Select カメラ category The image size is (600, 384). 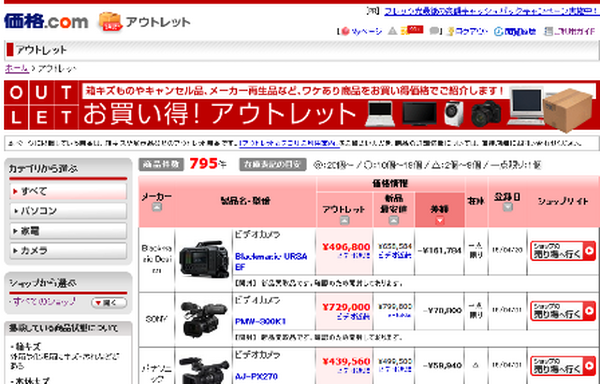pos(68,251)
